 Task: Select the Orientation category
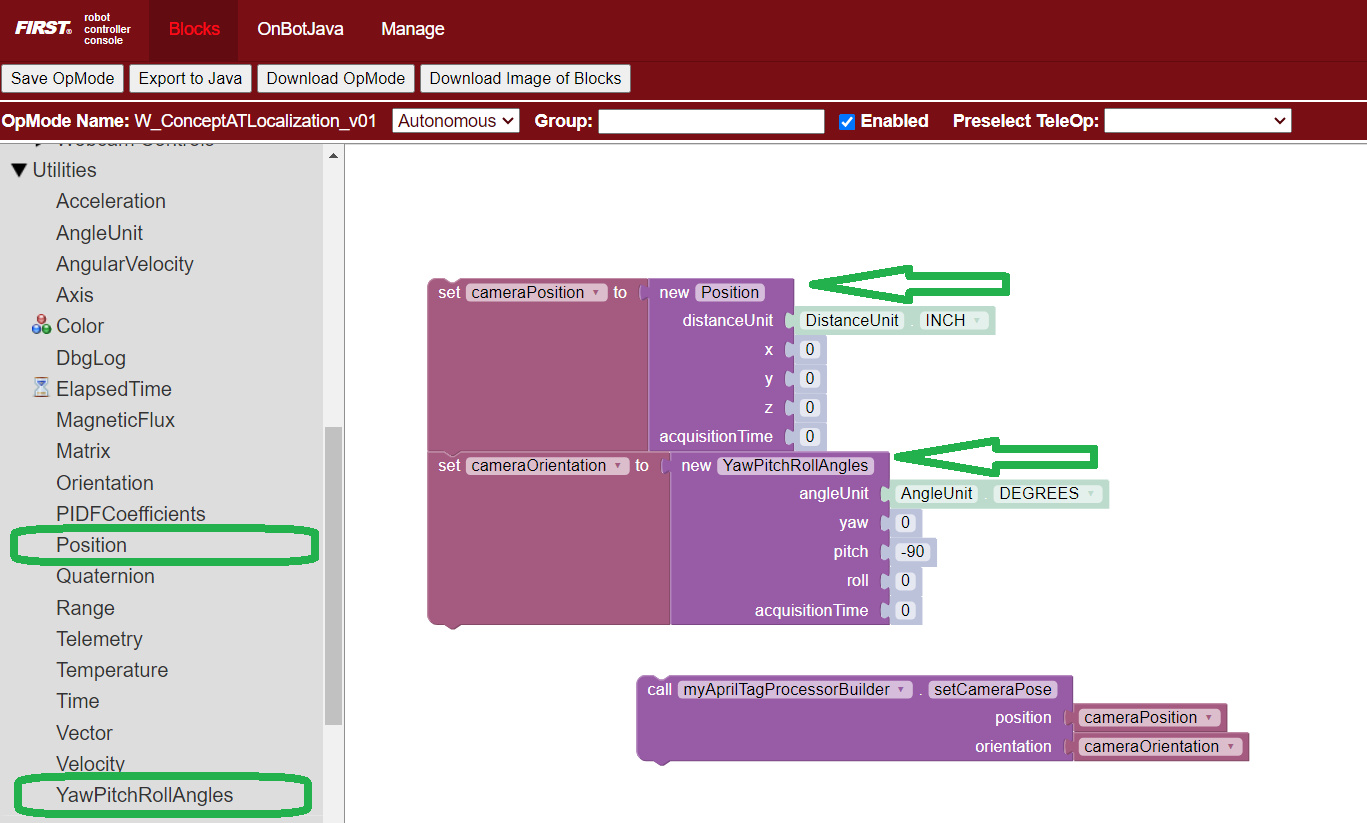105,483
